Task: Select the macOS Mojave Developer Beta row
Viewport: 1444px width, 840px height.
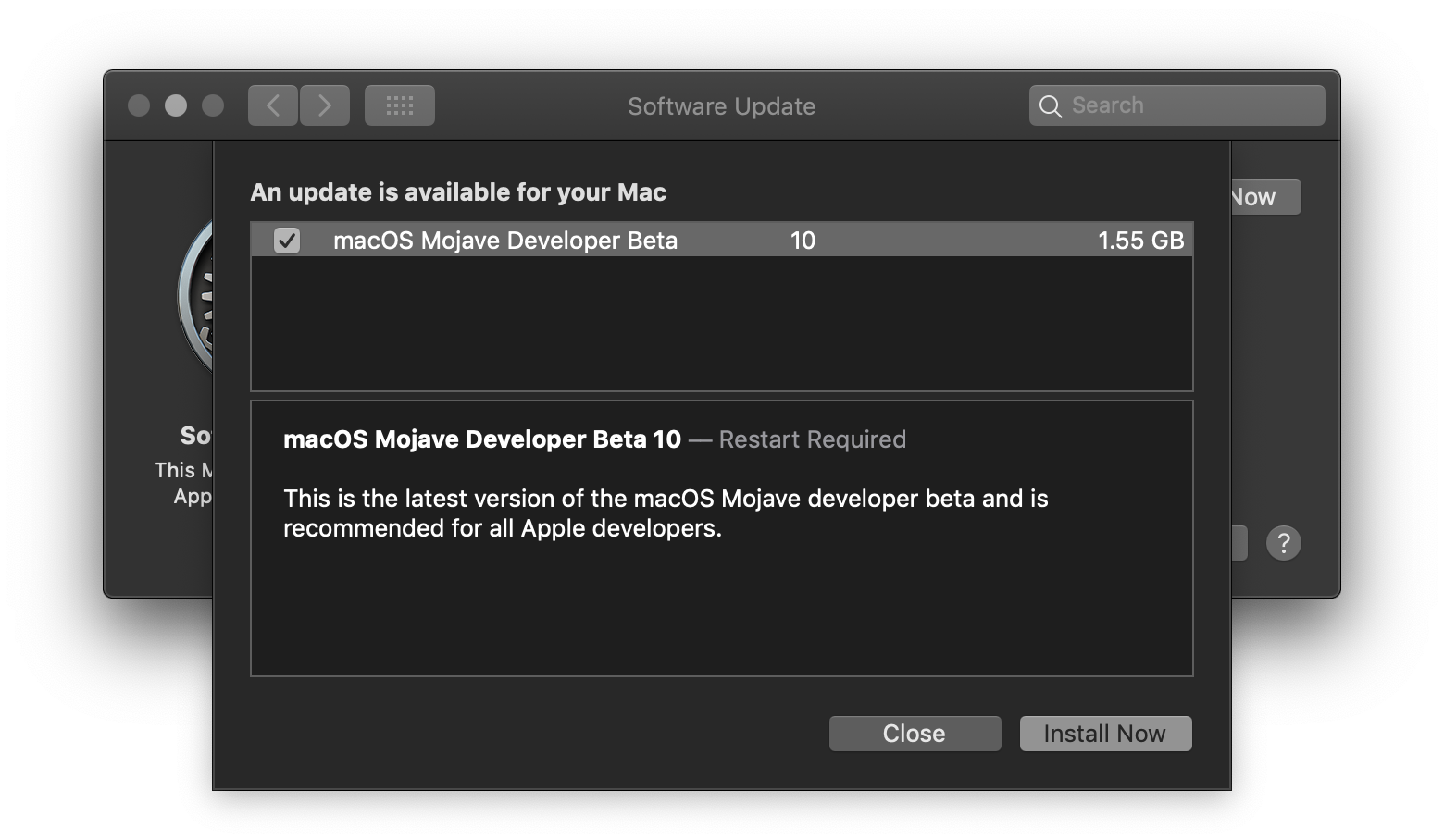Action: [722, 241]
